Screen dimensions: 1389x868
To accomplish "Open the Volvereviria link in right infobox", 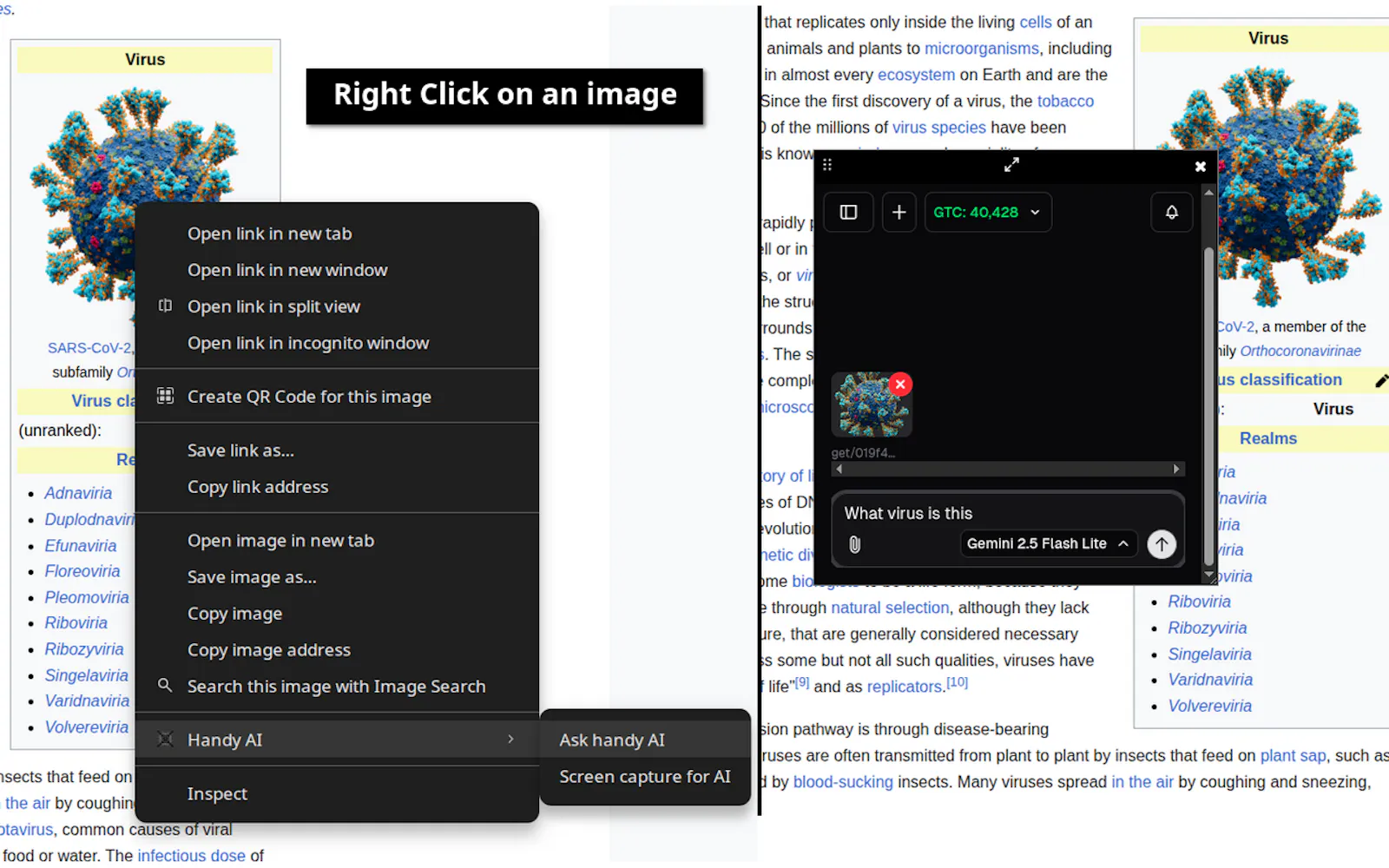I will click(x=1209, y=706).
